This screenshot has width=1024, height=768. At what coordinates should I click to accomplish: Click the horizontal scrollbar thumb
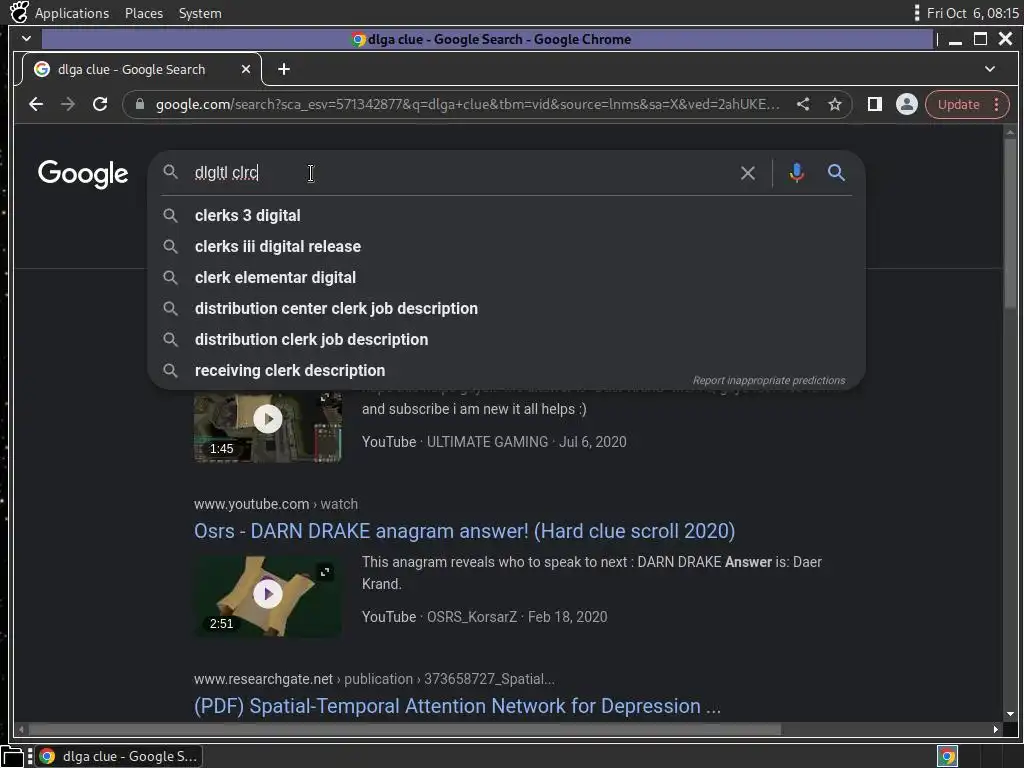tap(405, 729)
